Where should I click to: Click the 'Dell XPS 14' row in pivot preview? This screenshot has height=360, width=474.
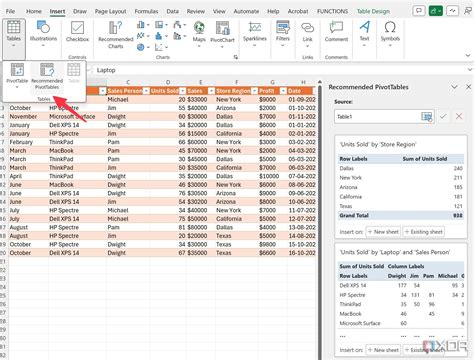click(401, 286)
